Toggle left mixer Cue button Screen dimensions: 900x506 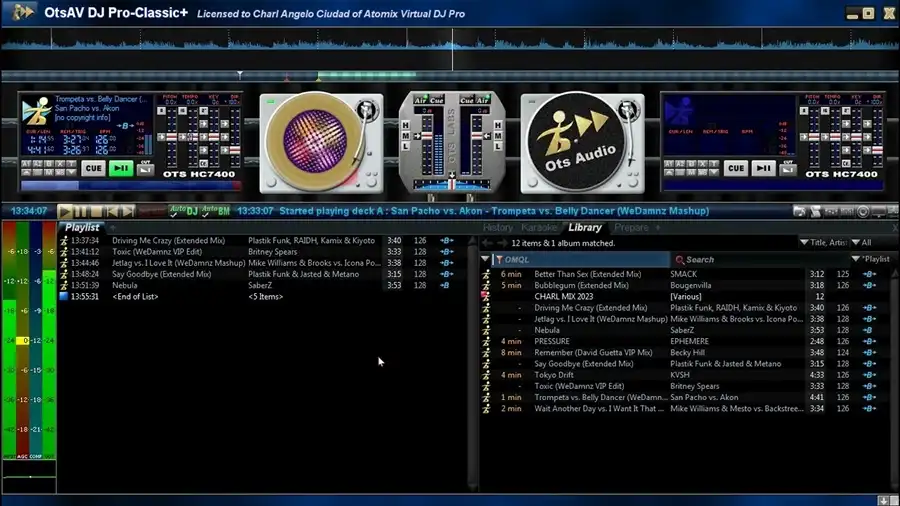coord(437,100)
